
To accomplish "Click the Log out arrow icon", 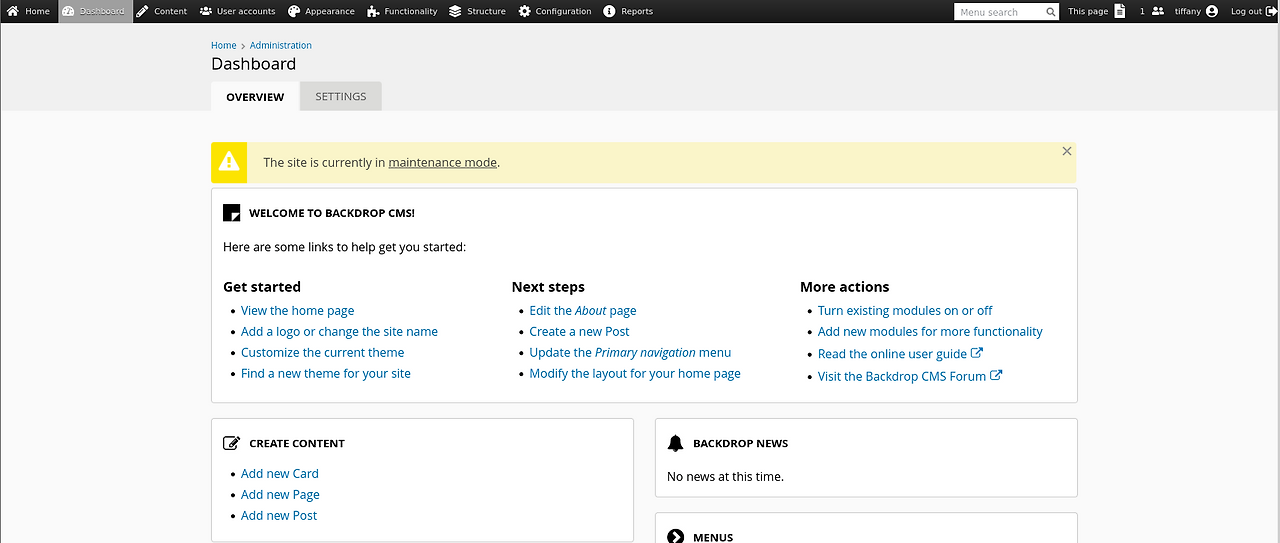I will point(1272,11).
